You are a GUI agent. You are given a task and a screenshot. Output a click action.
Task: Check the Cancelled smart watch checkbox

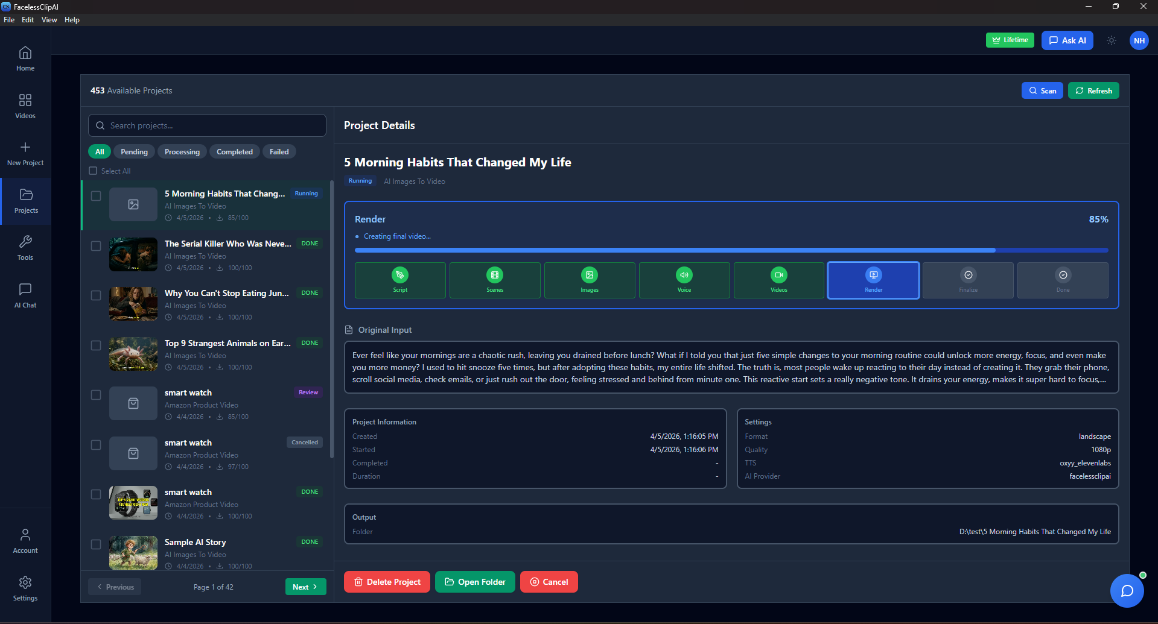[96, 445]
